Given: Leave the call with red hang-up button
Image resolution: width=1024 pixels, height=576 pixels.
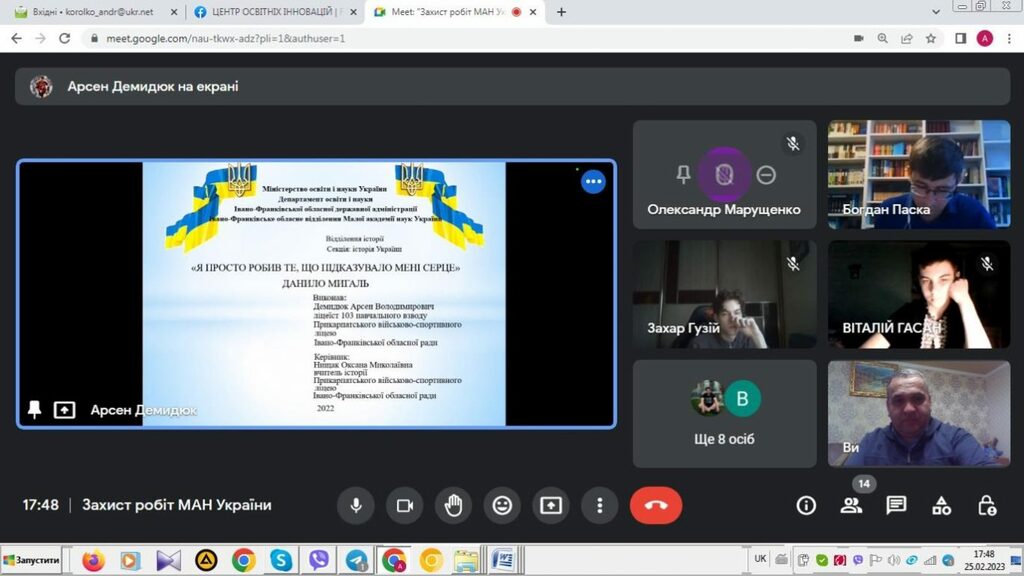Looking at the screenshot, I should (x=655, y=505).
